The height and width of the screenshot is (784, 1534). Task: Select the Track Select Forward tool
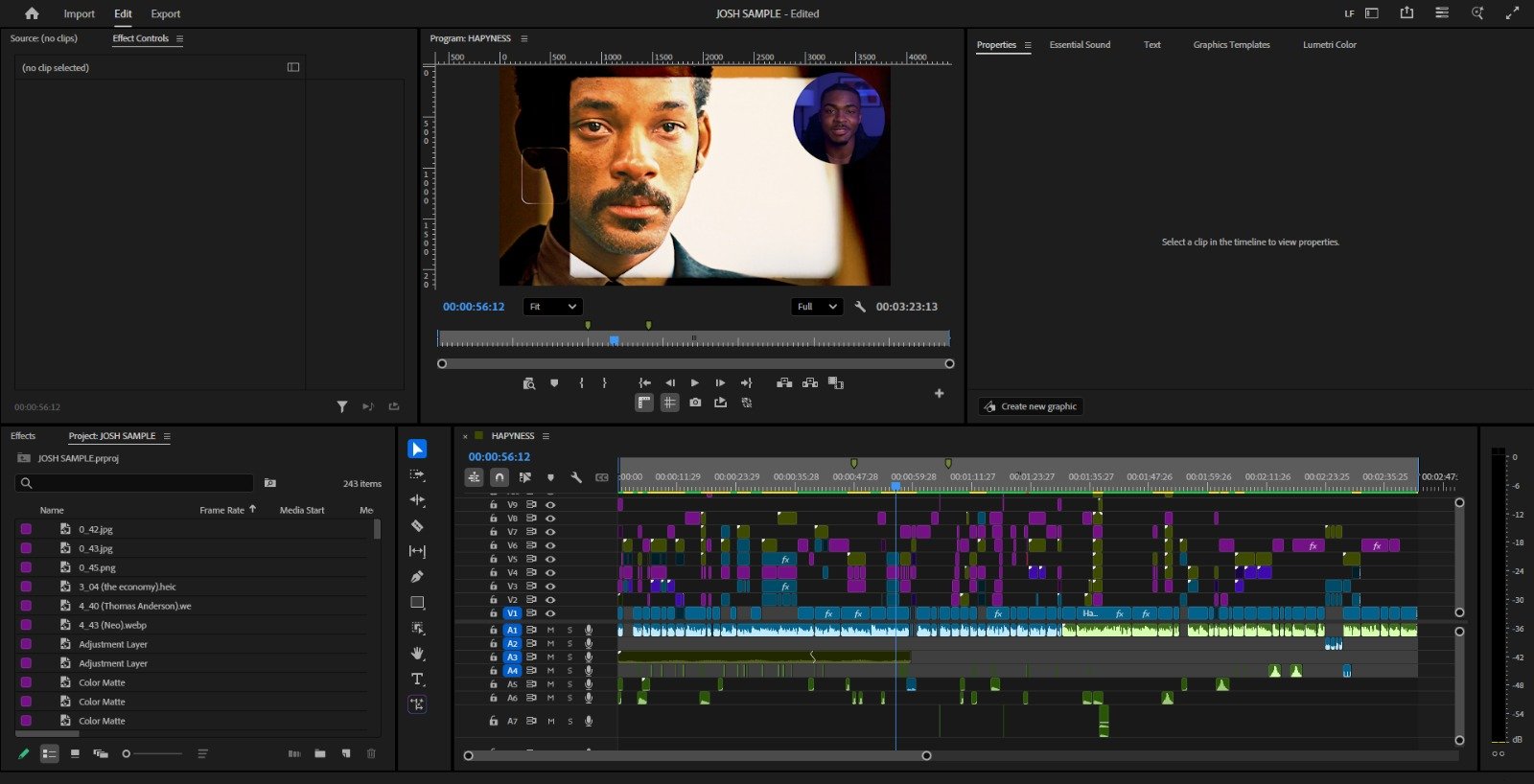pyautogui.click(x=417, y=474)
